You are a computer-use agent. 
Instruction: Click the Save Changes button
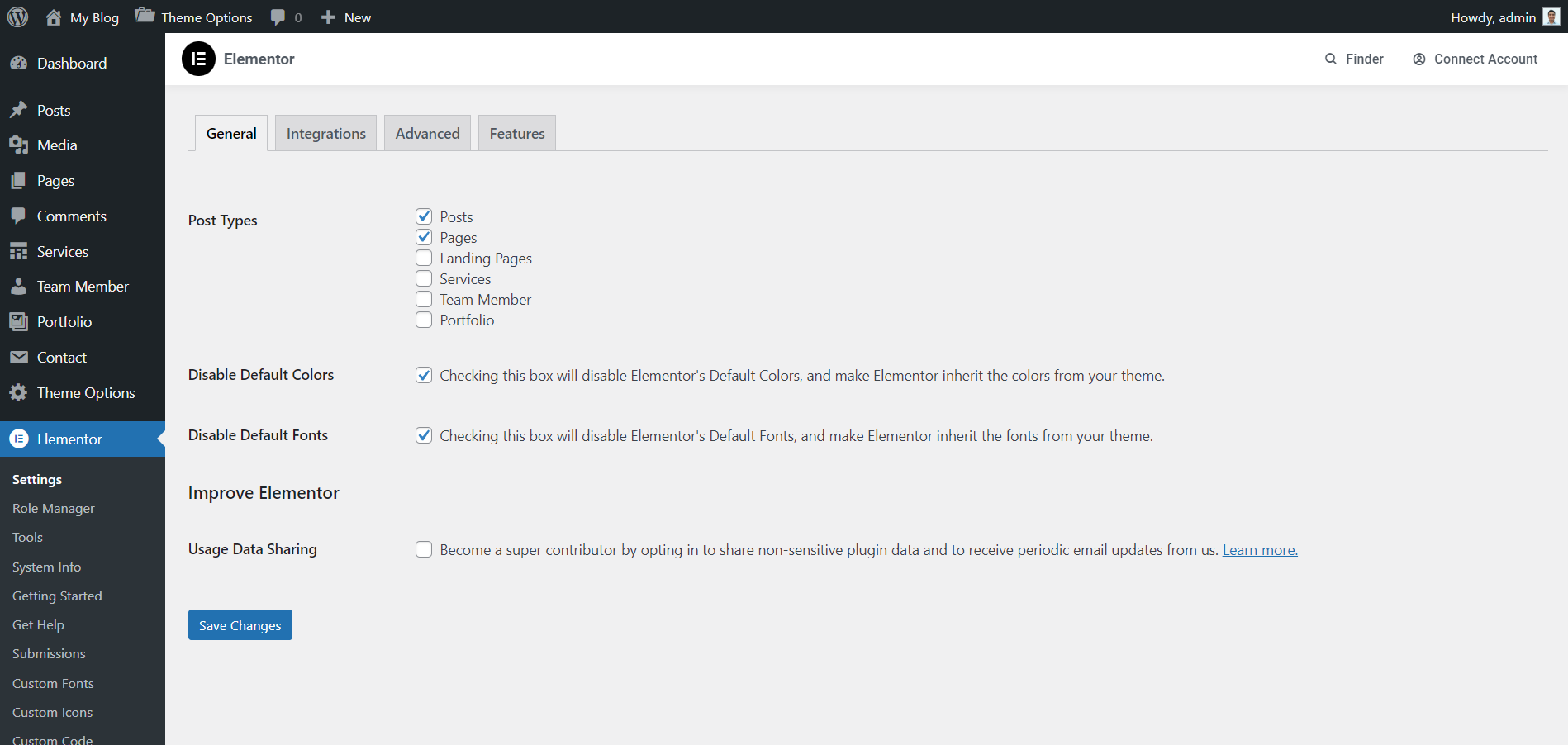coord(240,625)
